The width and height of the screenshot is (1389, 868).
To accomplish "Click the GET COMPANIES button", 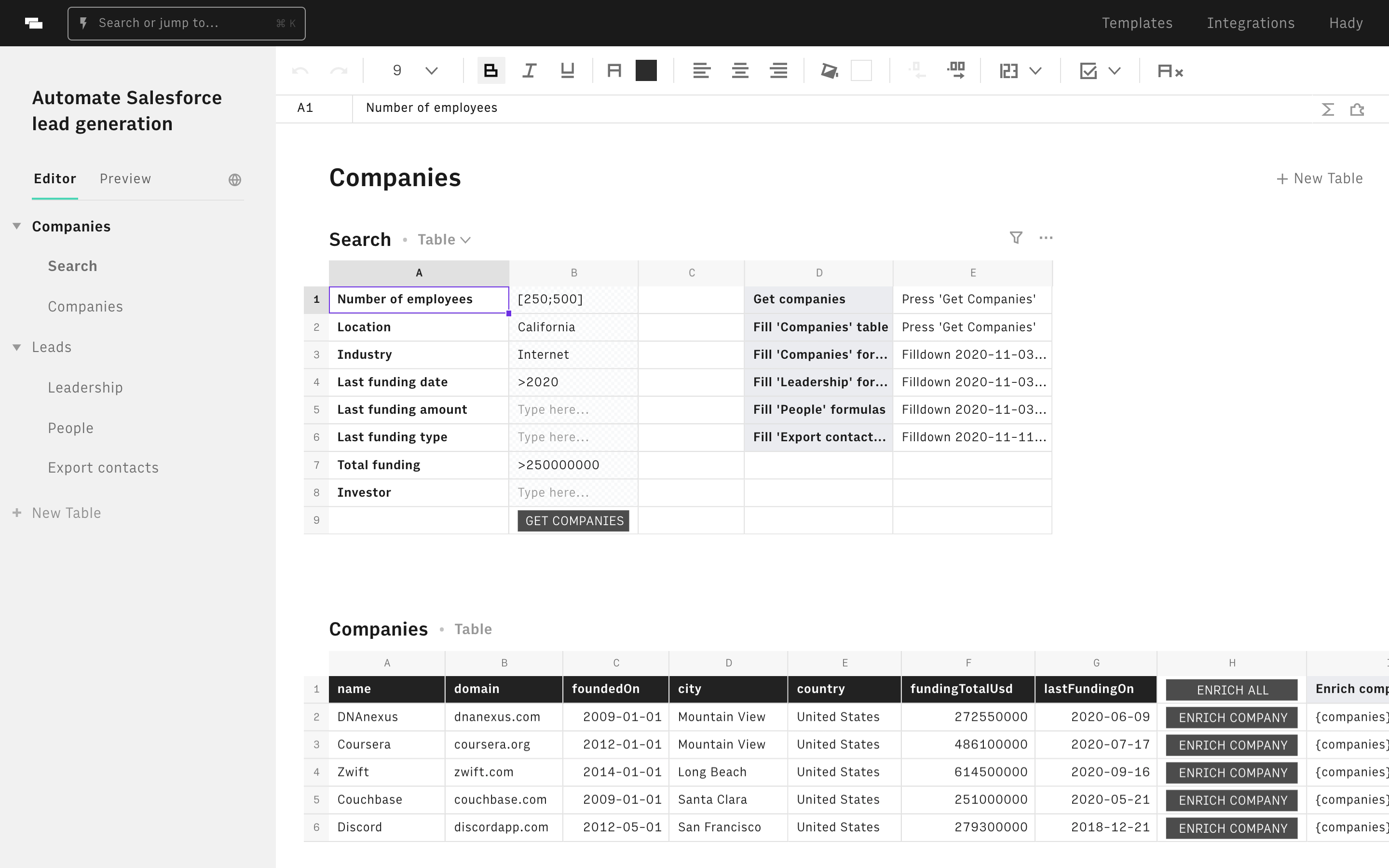I will coord(573,521).
